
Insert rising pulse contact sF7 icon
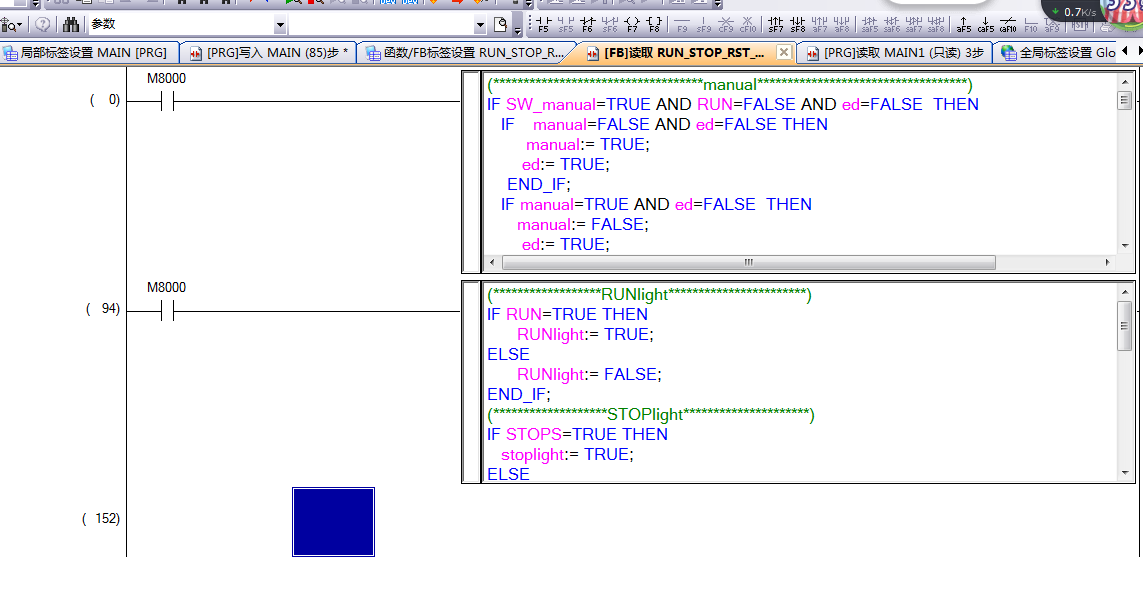pos(776,24)
